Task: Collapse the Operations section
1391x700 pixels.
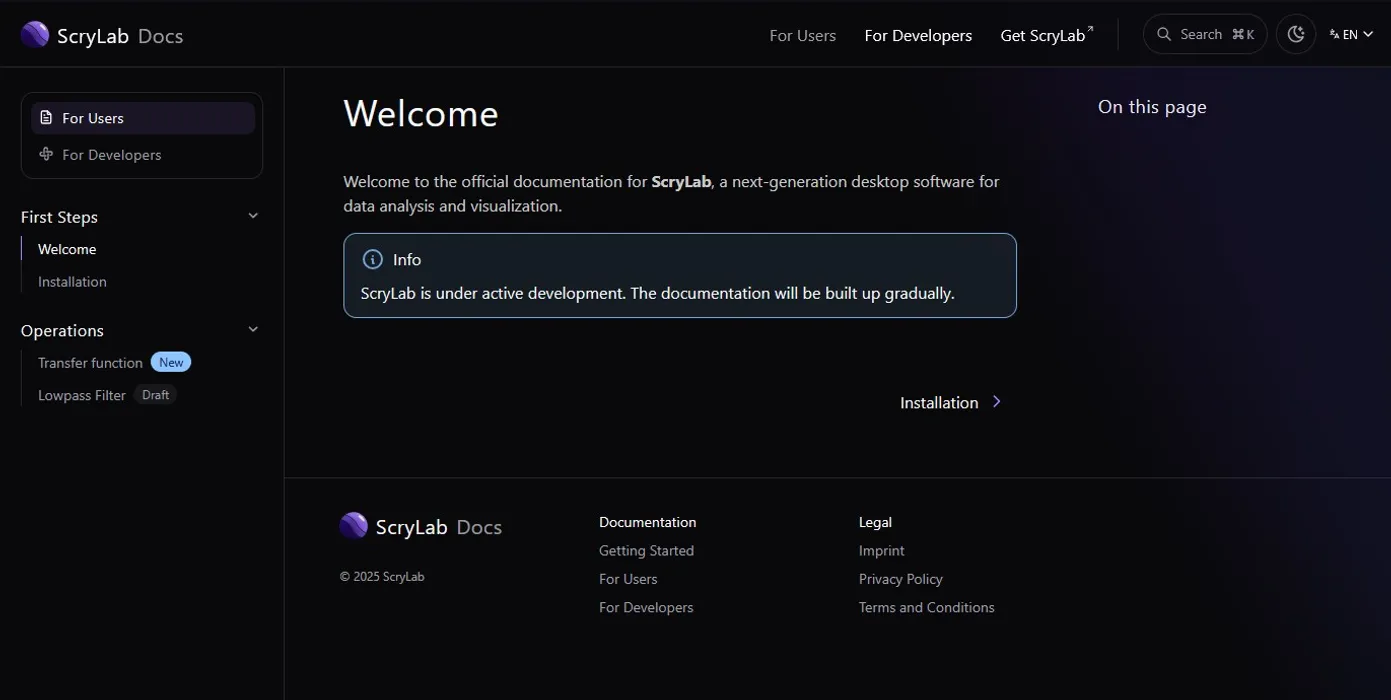Action: [x=253, y=328]
